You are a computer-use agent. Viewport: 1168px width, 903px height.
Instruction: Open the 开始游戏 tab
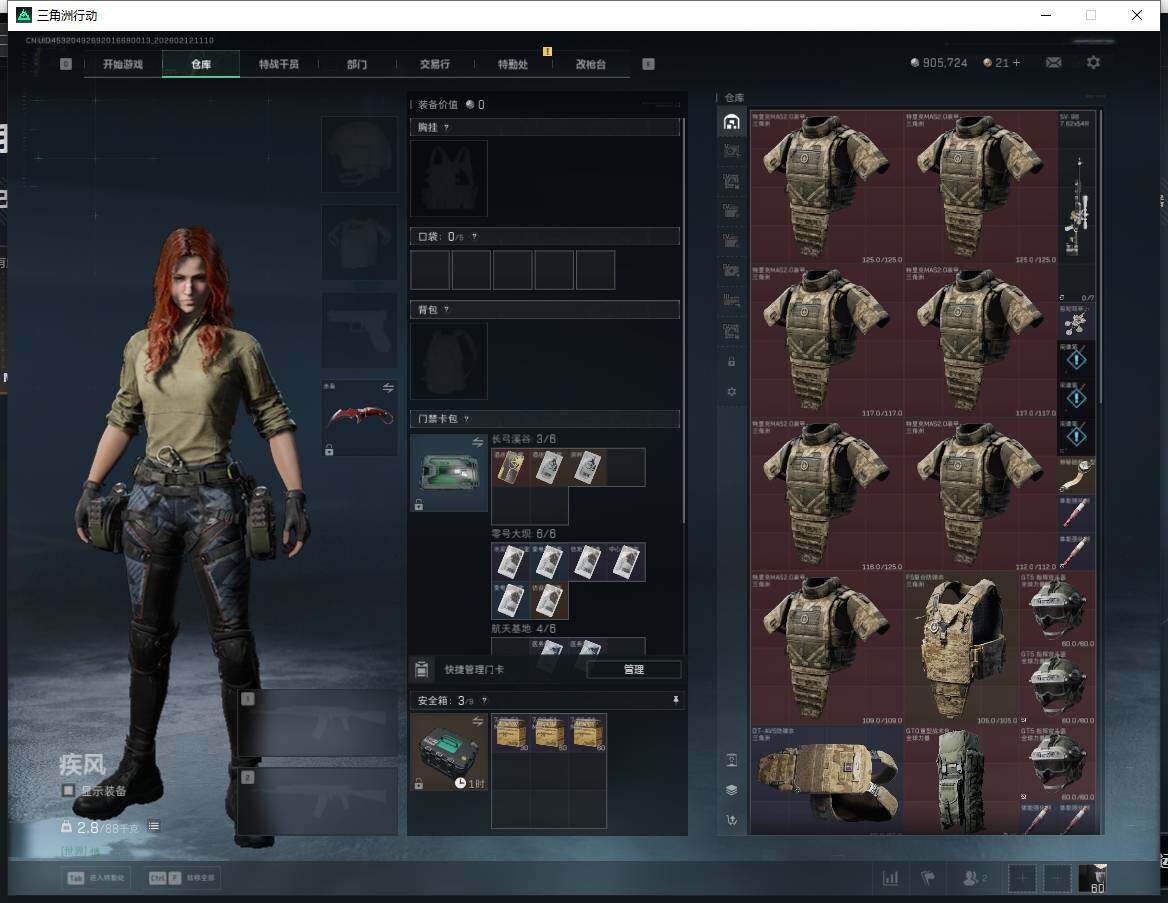[x=123, y=64]
